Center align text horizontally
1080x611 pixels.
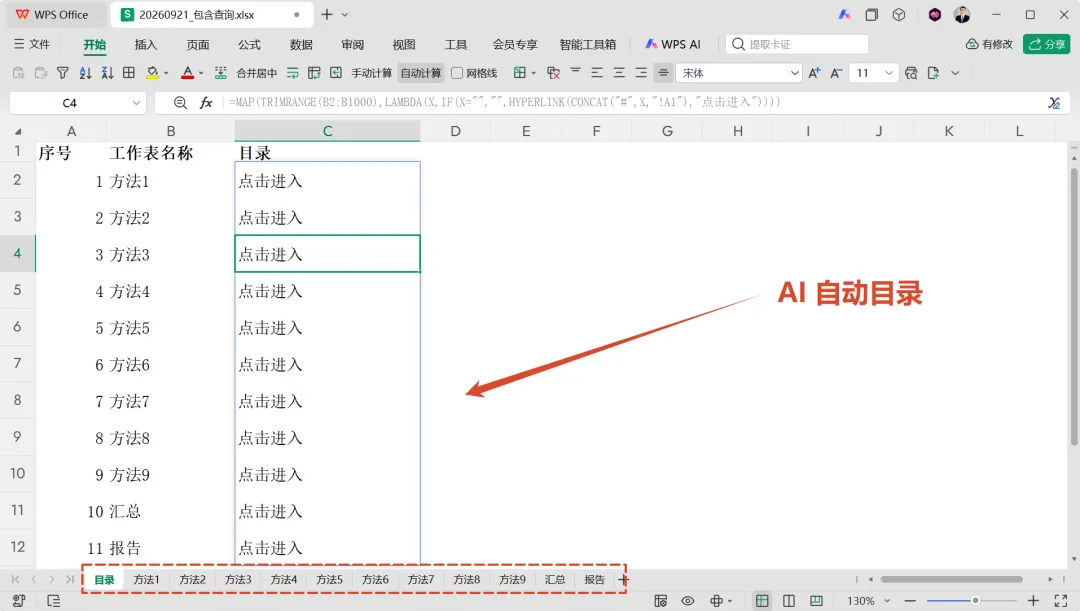(619, 72)
